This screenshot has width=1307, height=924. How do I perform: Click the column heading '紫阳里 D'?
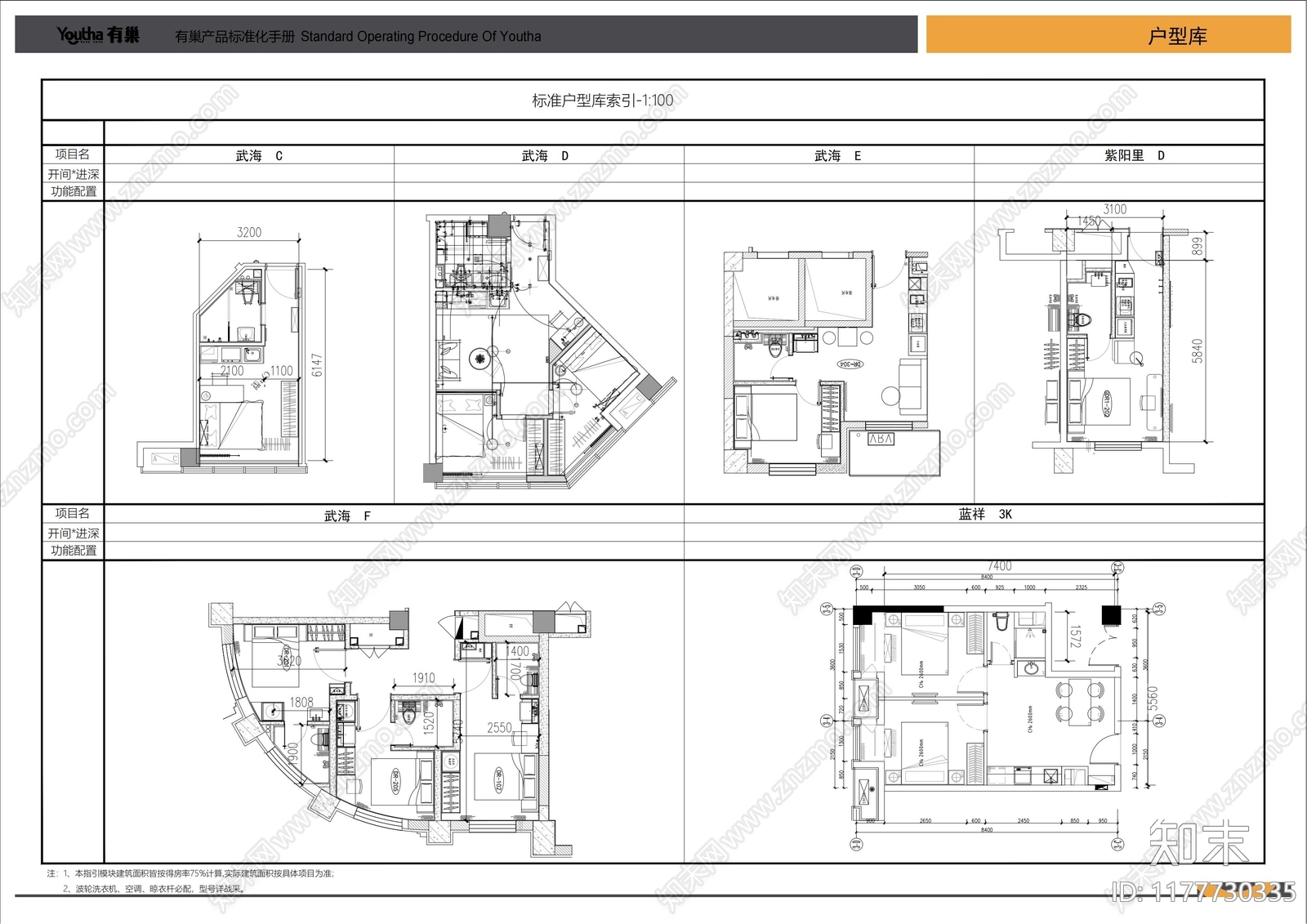(x=1135, y=155)
